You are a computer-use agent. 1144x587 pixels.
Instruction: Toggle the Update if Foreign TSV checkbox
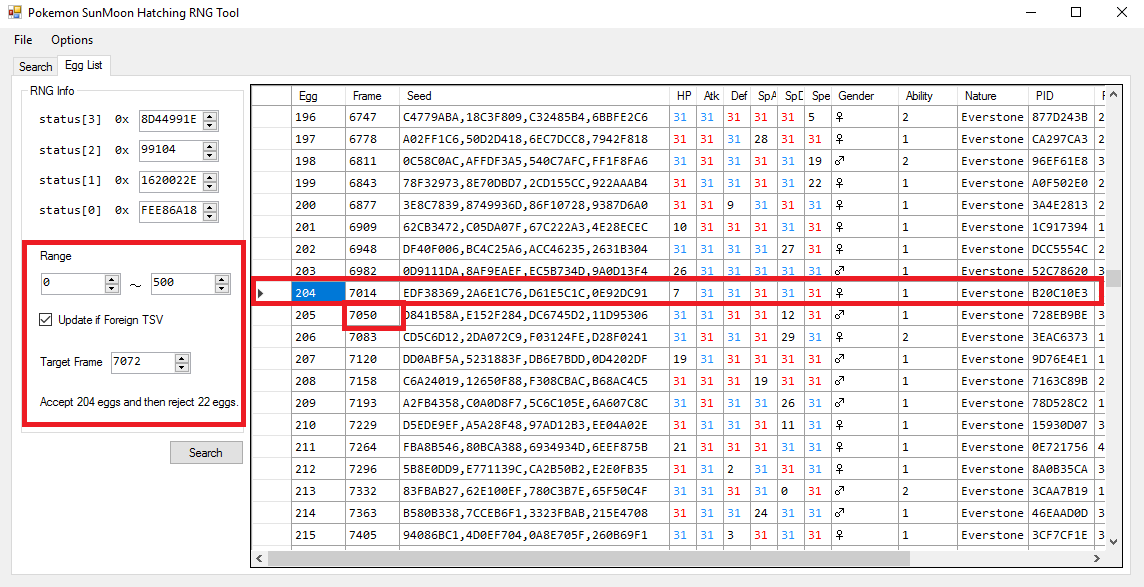click(46, 320)
